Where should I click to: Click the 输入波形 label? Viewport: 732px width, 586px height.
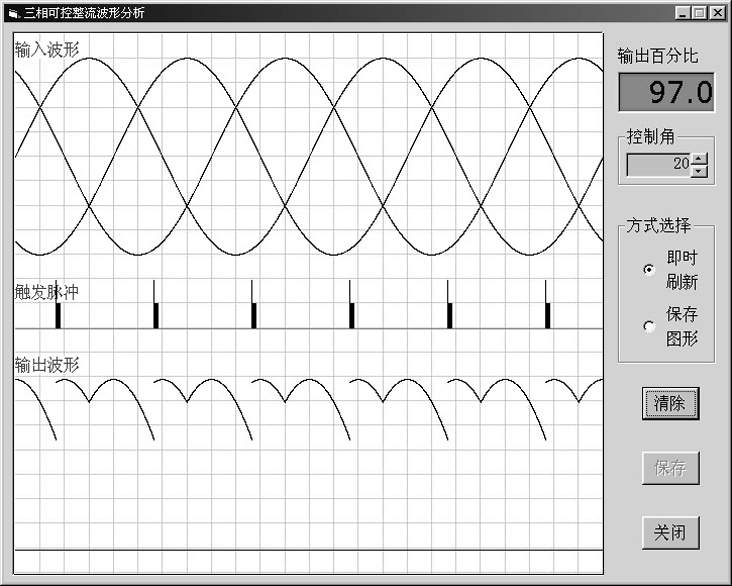[47, 50]
